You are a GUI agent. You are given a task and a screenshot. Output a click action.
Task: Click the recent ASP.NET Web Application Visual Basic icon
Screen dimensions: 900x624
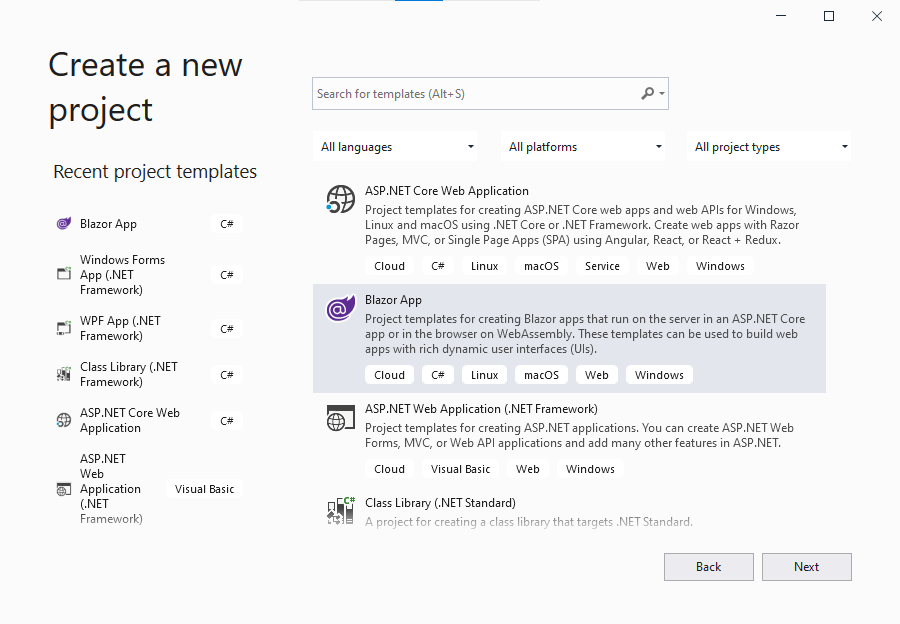tap(64, 489)
